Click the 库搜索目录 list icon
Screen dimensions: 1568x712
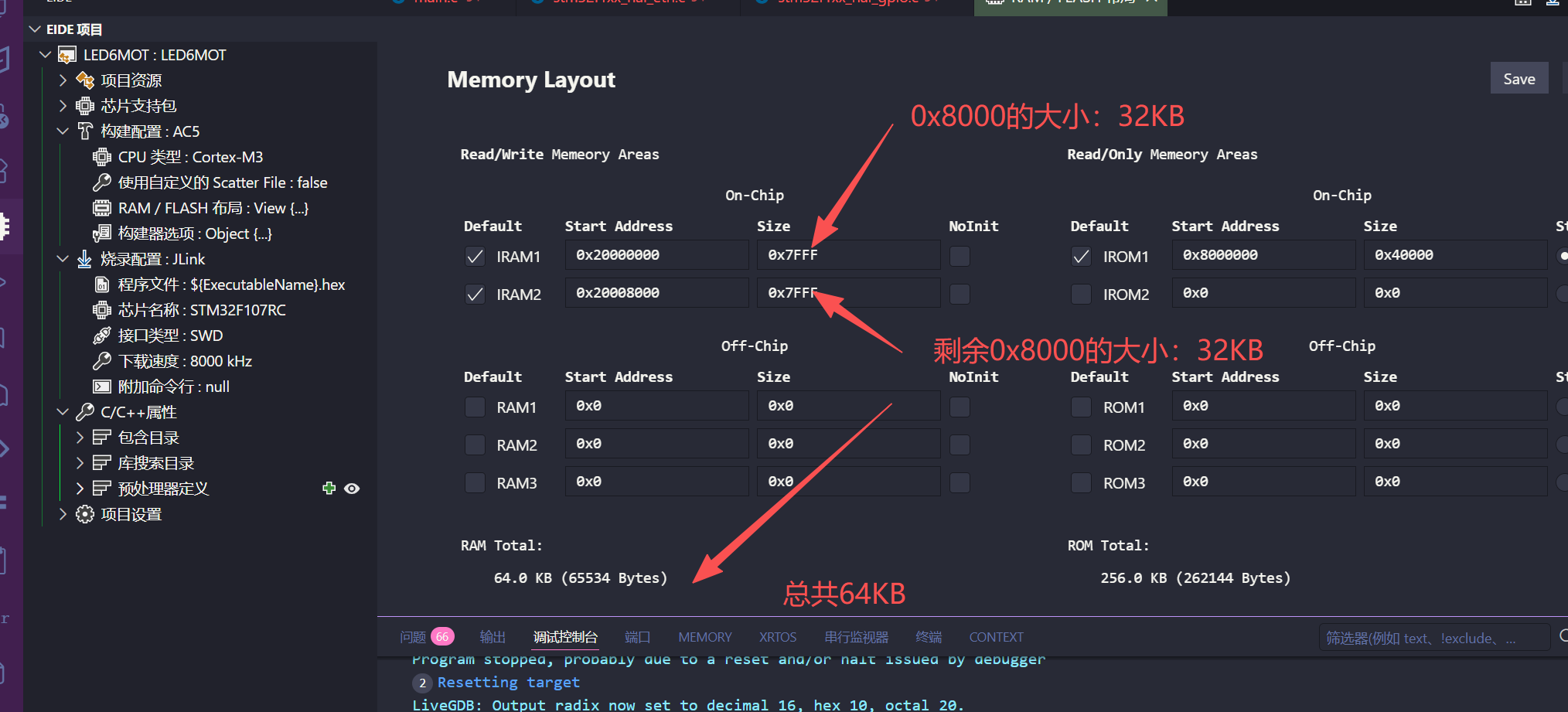click(102, 463)
